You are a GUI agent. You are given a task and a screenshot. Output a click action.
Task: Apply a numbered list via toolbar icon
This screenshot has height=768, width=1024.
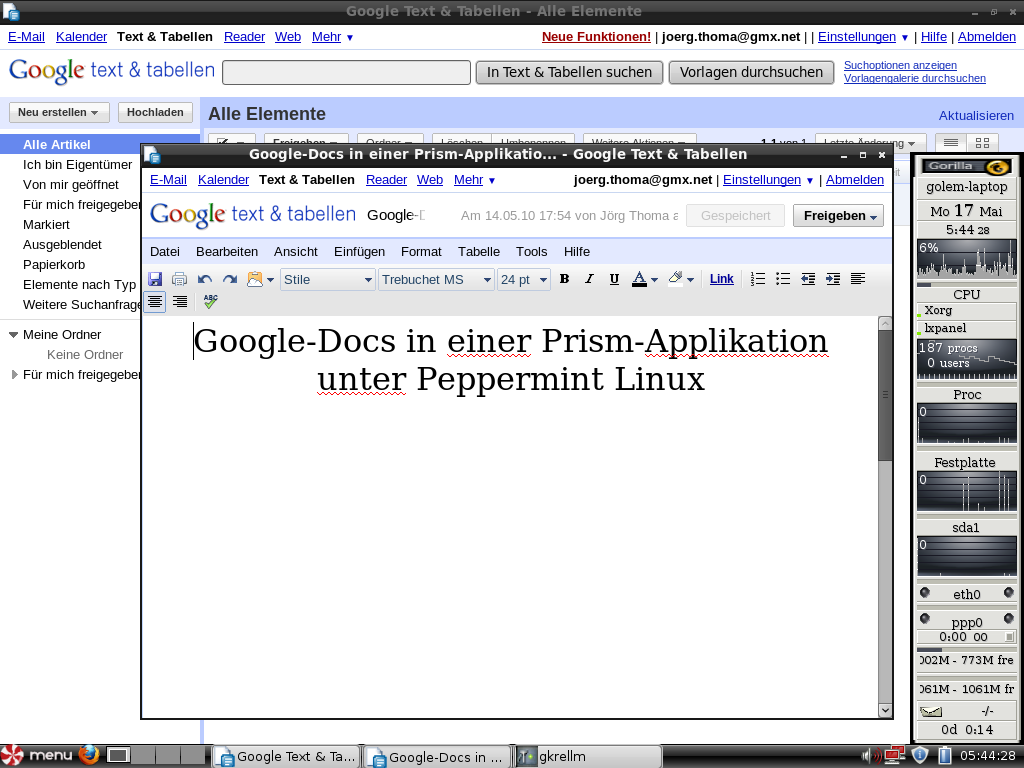(x=756, y=279)
